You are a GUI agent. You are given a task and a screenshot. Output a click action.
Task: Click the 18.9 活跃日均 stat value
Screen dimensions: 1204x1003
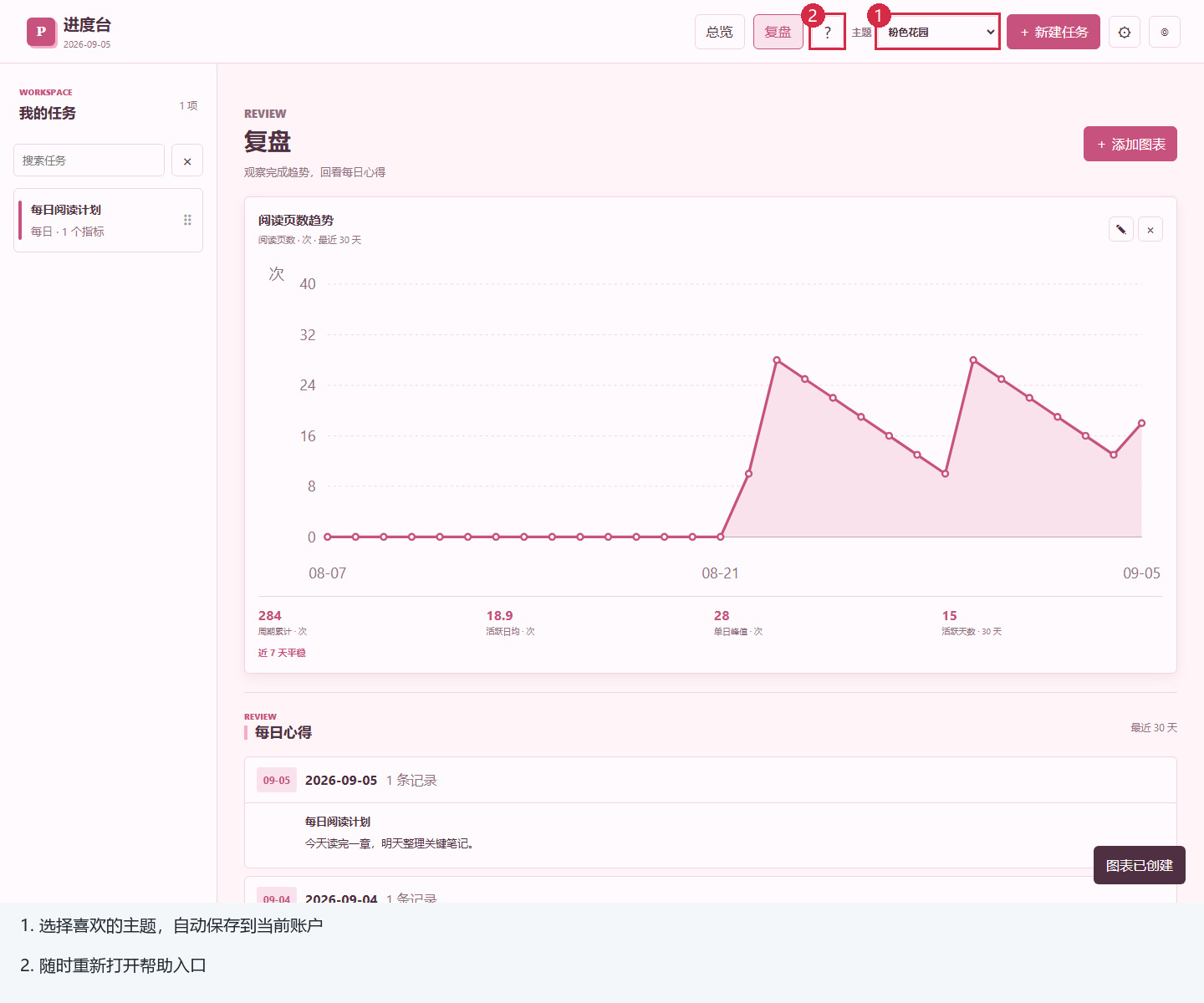[500, 615]
